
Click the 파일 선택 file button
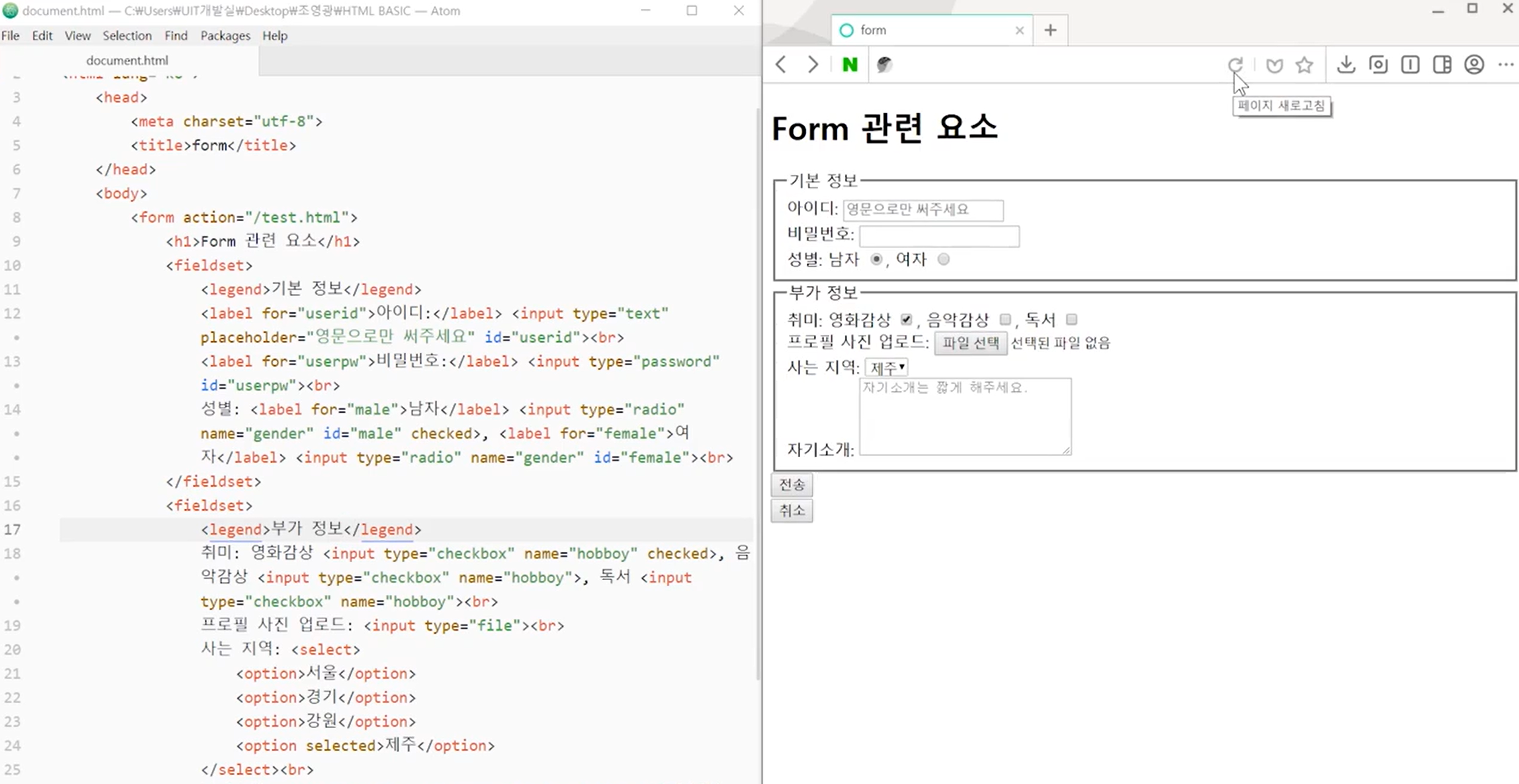click(971, 343)
